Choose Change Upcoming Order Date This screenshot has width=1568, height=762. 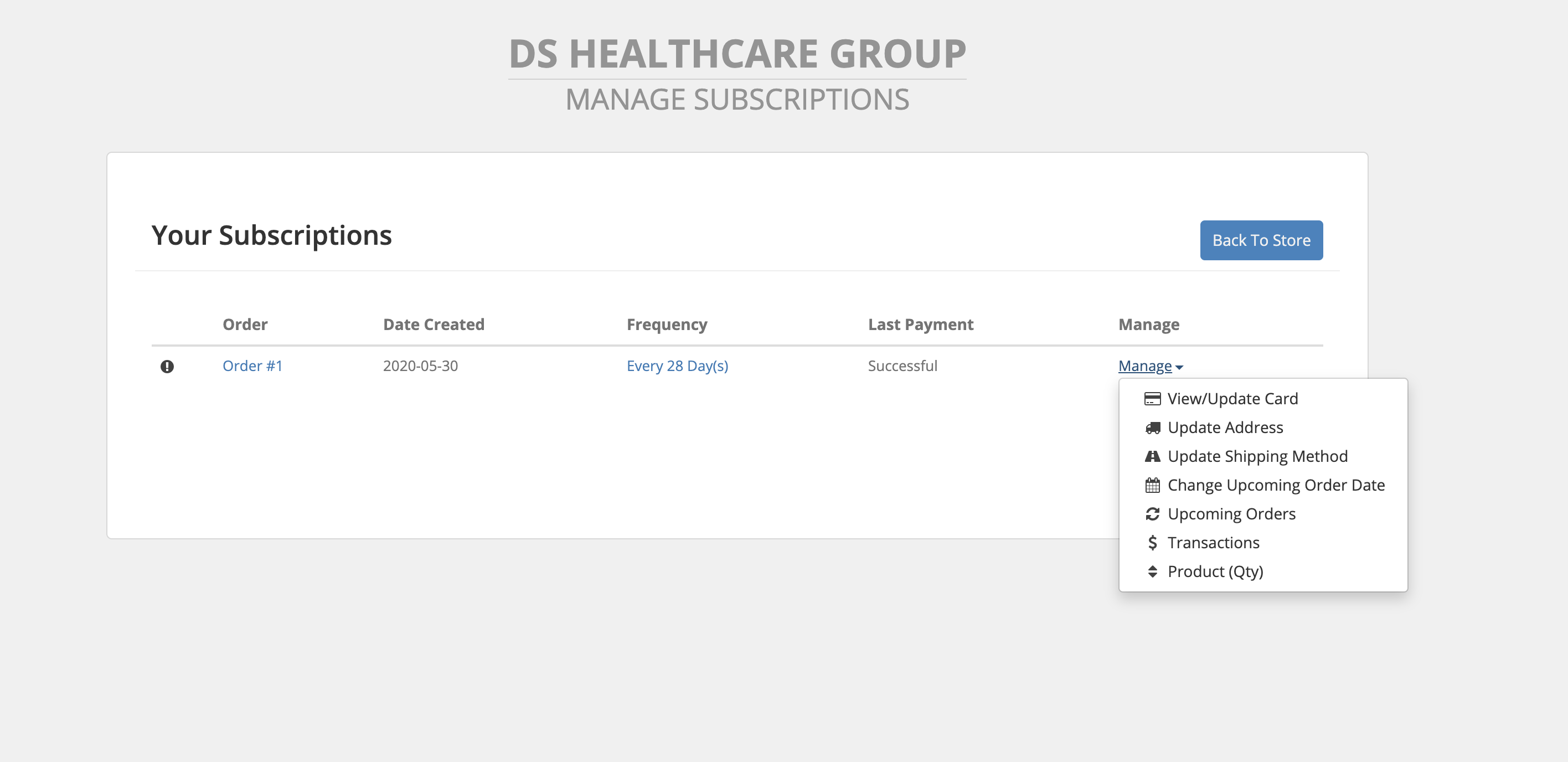click(x=1275, y=486)
